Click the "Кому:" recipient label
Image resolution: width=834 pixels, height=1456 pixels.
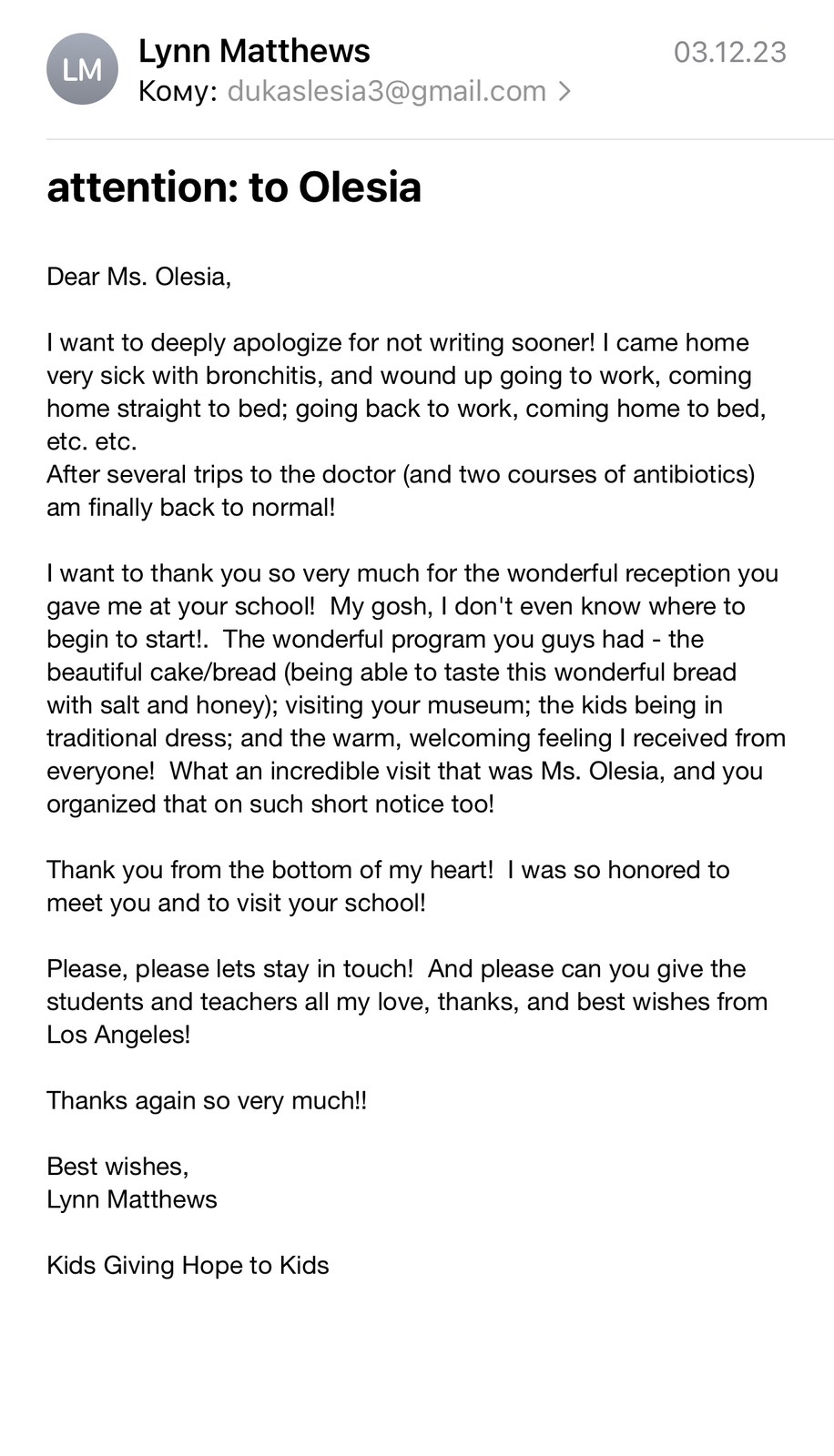(178, 91)
